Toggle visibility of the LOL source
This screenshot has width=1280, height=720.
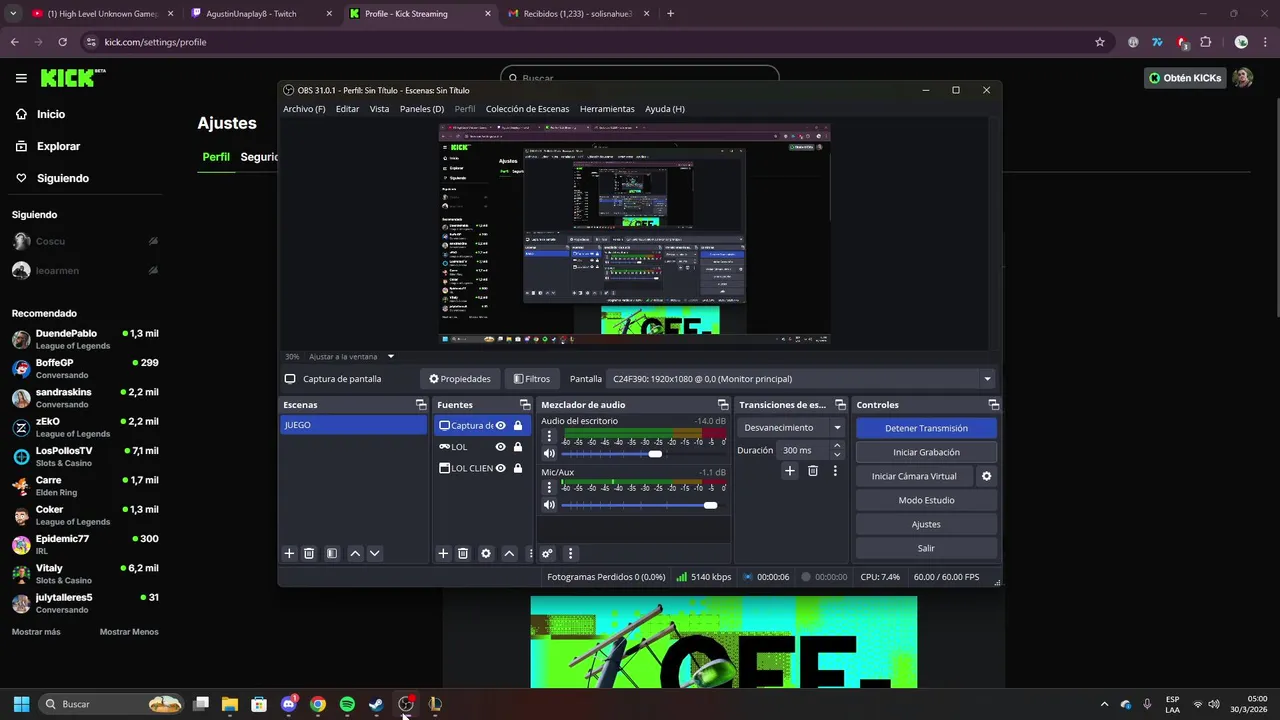(x=501, y=447)
